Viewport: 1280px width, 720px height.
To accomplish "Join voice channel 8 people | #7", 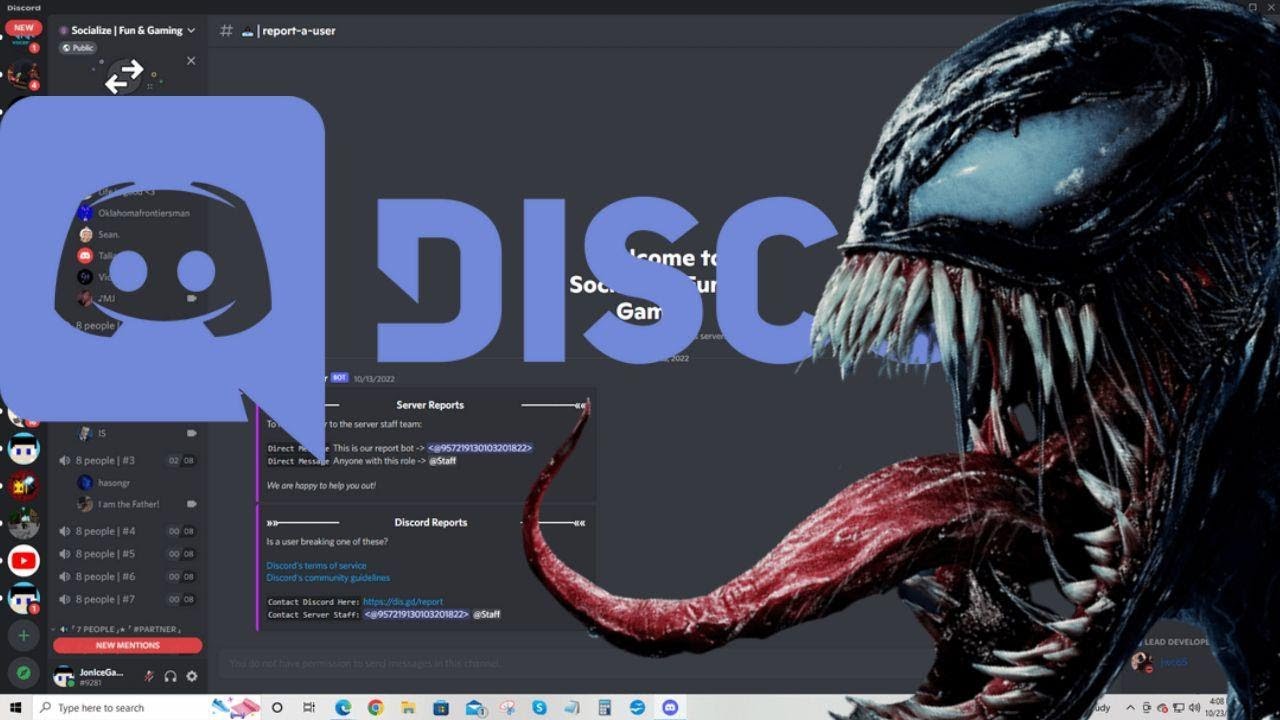I will tap(127, 599).
